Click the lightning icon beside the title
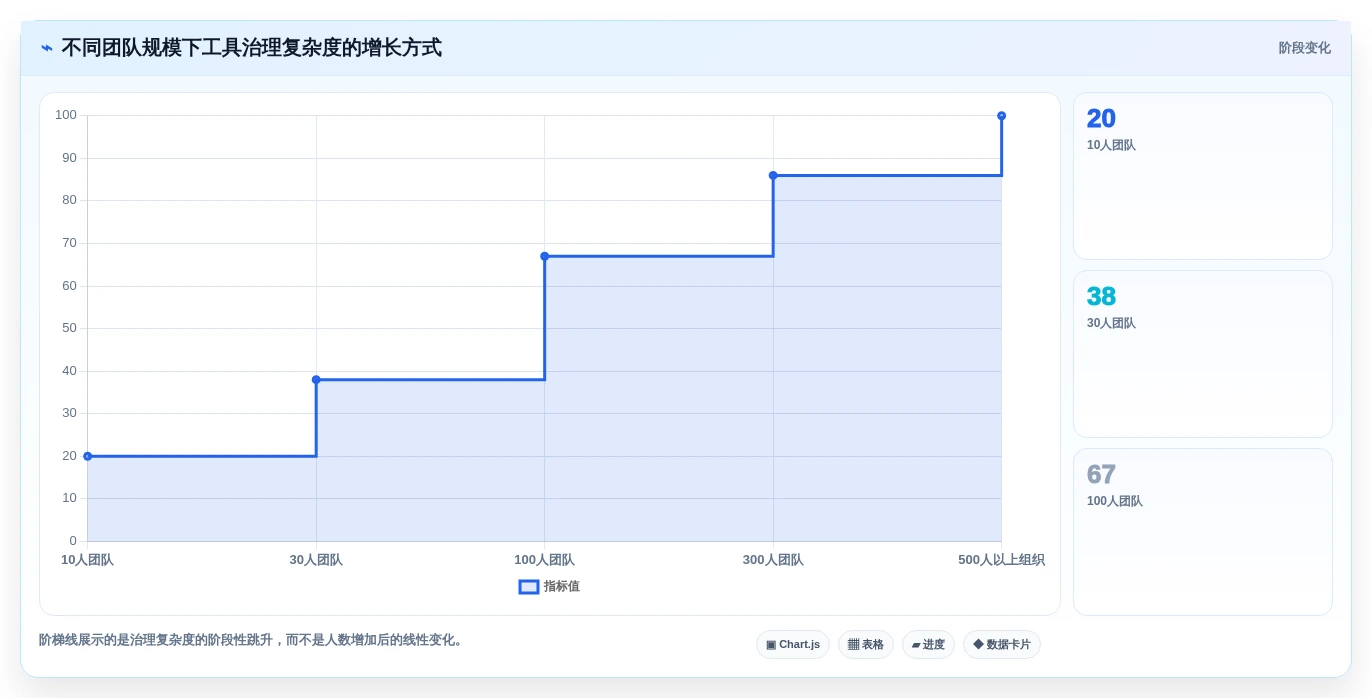Viewport: 1372px width, 698px height. [47, 48]
